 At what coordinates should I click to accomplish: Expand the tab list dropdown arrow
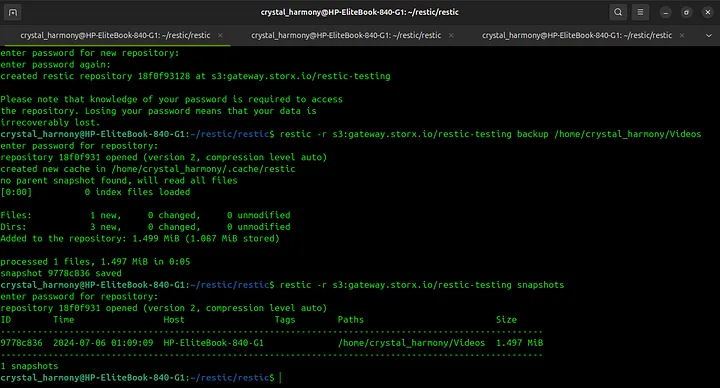coord(709,35)
